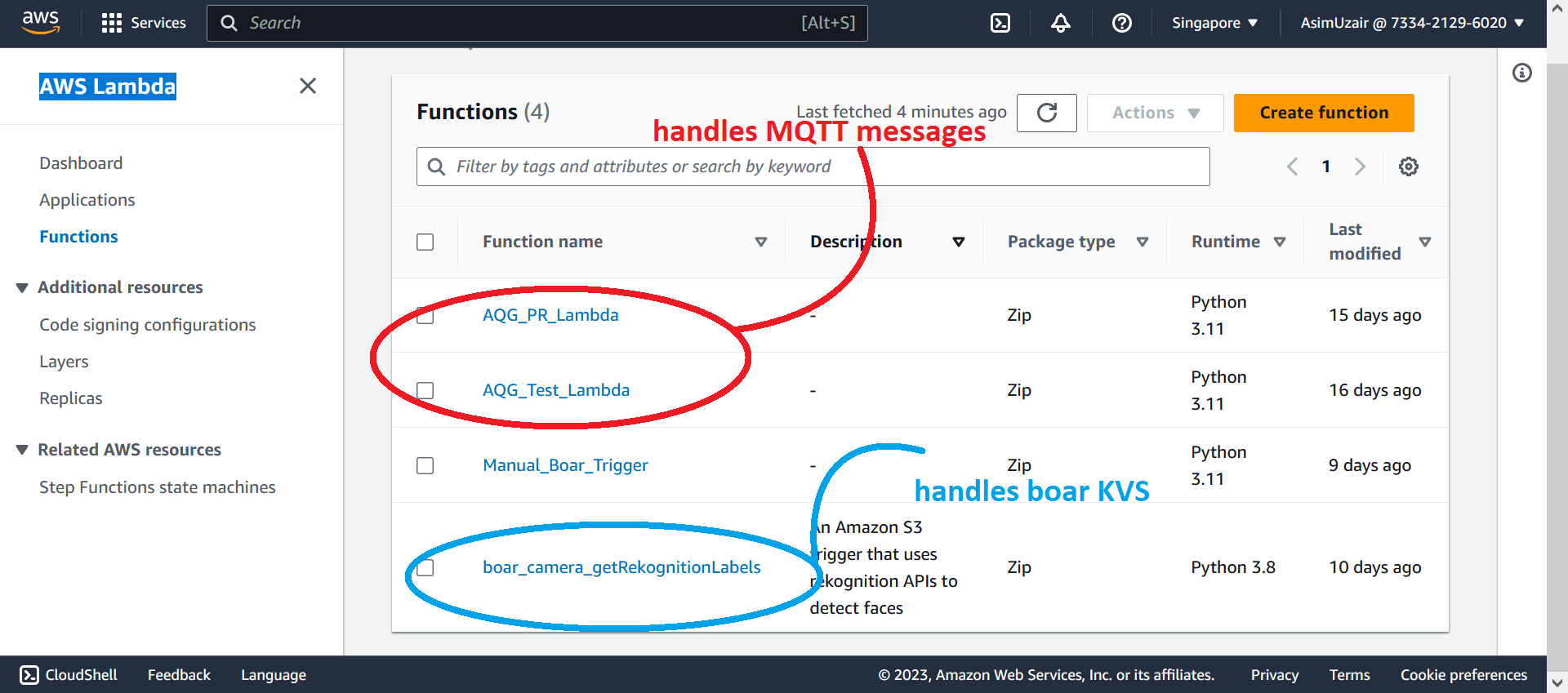Click page number 1 in pagination
This screenshot has width=1568, height=693.
click(x=1326, y=167)
